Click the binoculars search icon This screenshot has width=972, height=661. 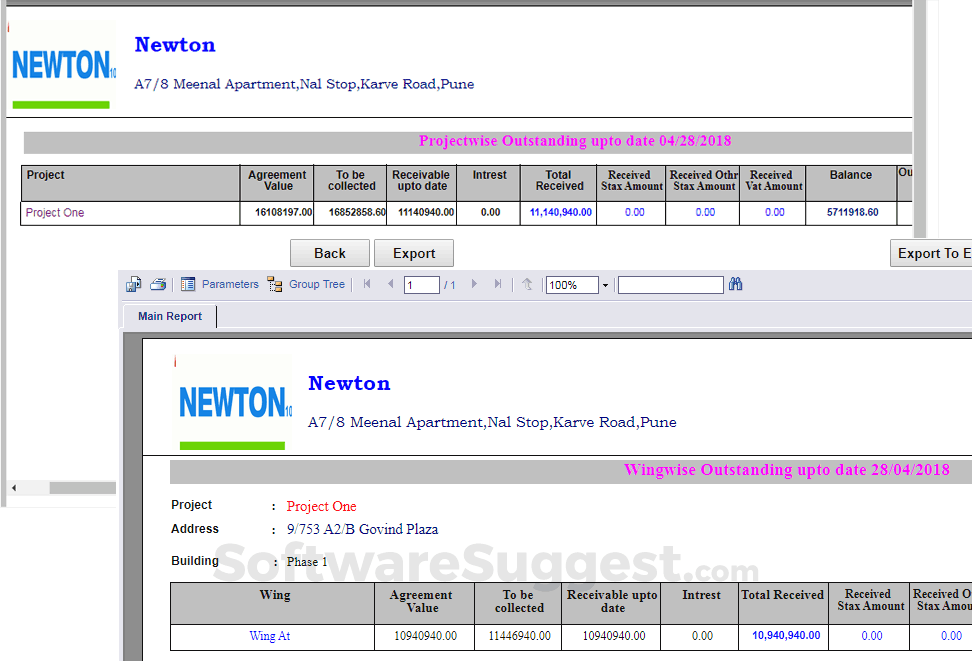pyautogui.click(x=735, y=284)
